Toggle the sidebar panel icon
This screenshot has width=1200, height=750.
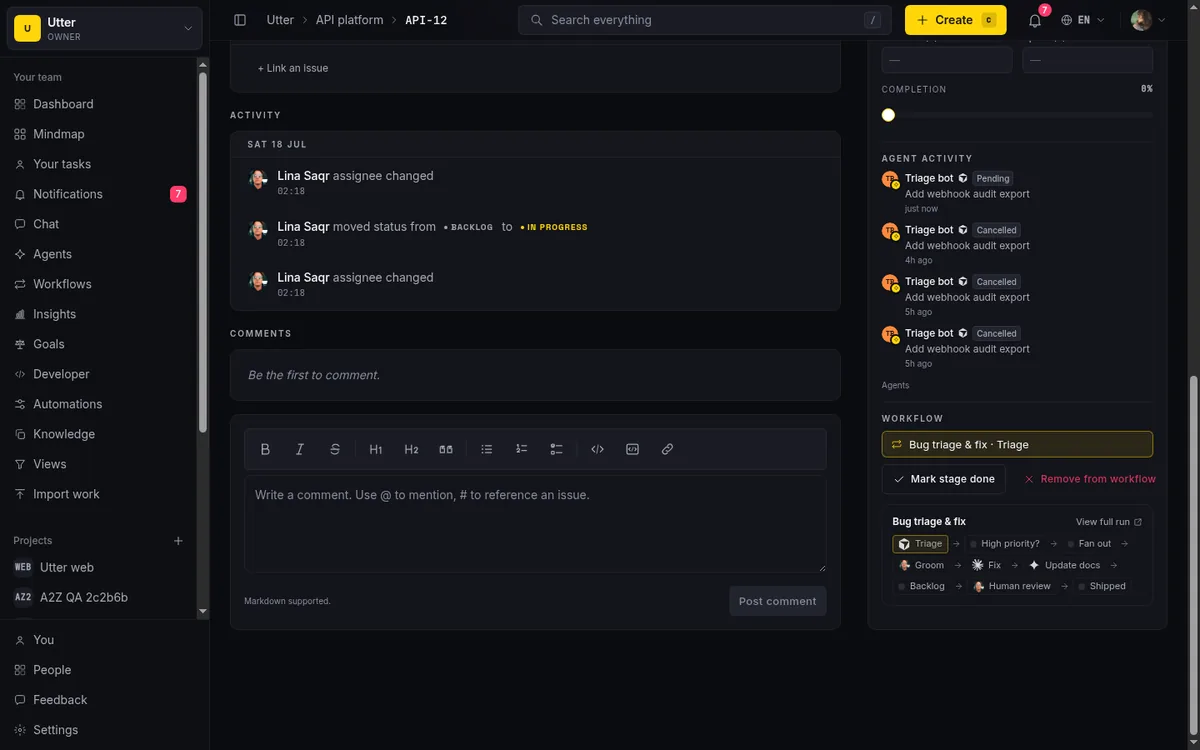point(240,20)
